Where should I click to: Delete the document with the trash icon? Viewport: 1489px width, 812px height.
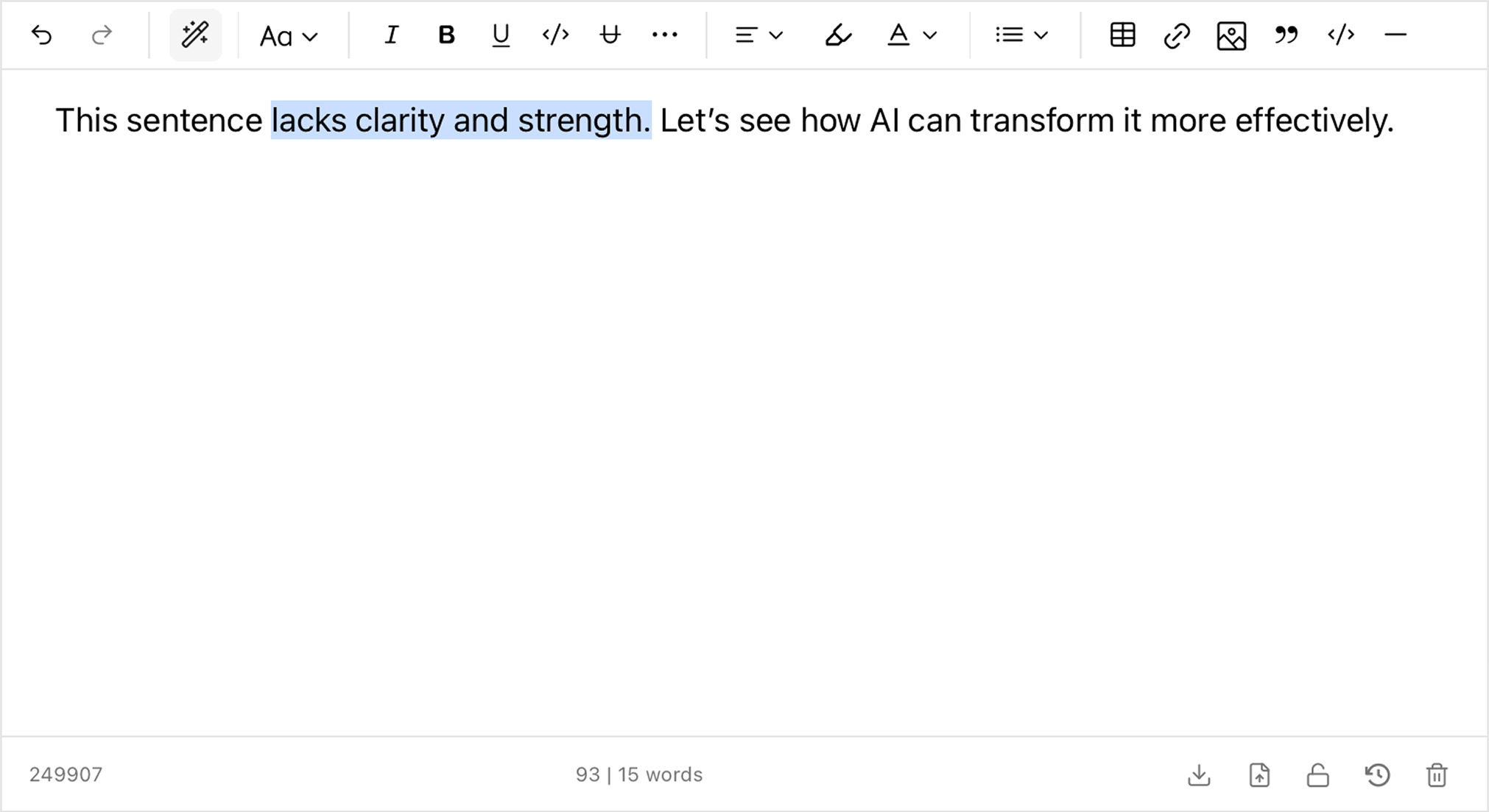pos(1437,774)
